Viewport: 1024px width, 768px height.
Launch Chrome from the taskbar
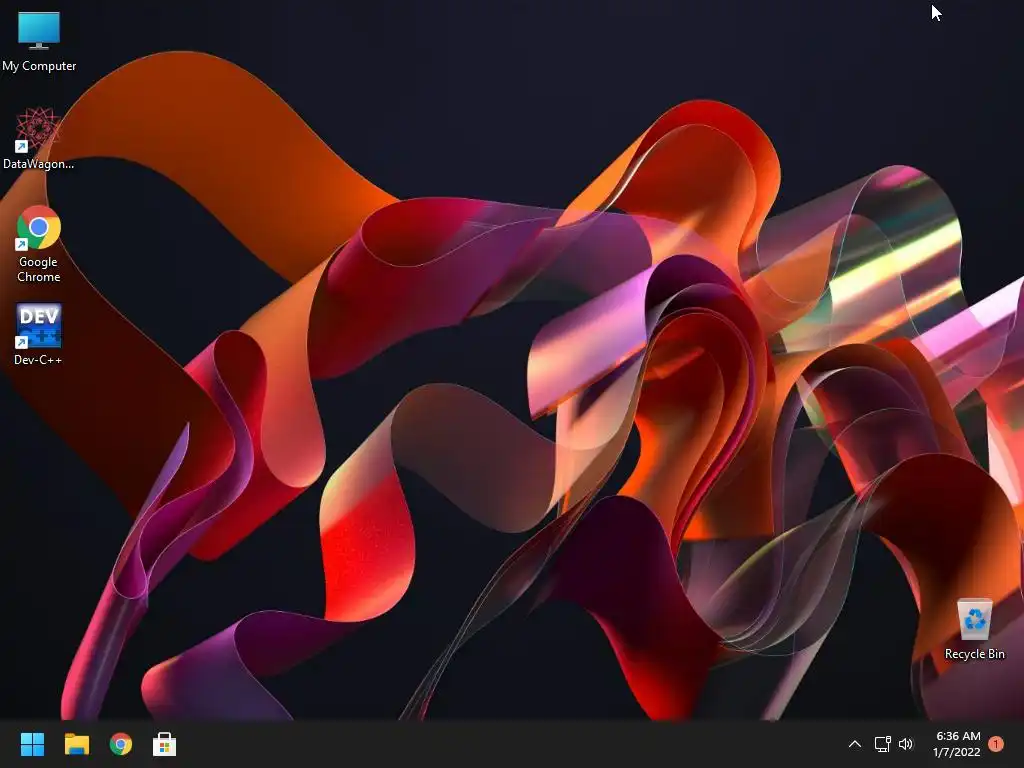pos(121,744)
